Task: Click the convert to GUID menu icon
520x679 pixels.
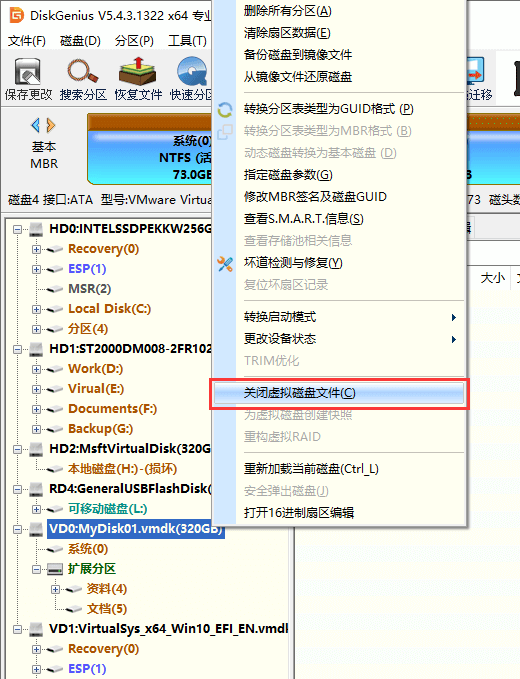Action: point(225,110)
